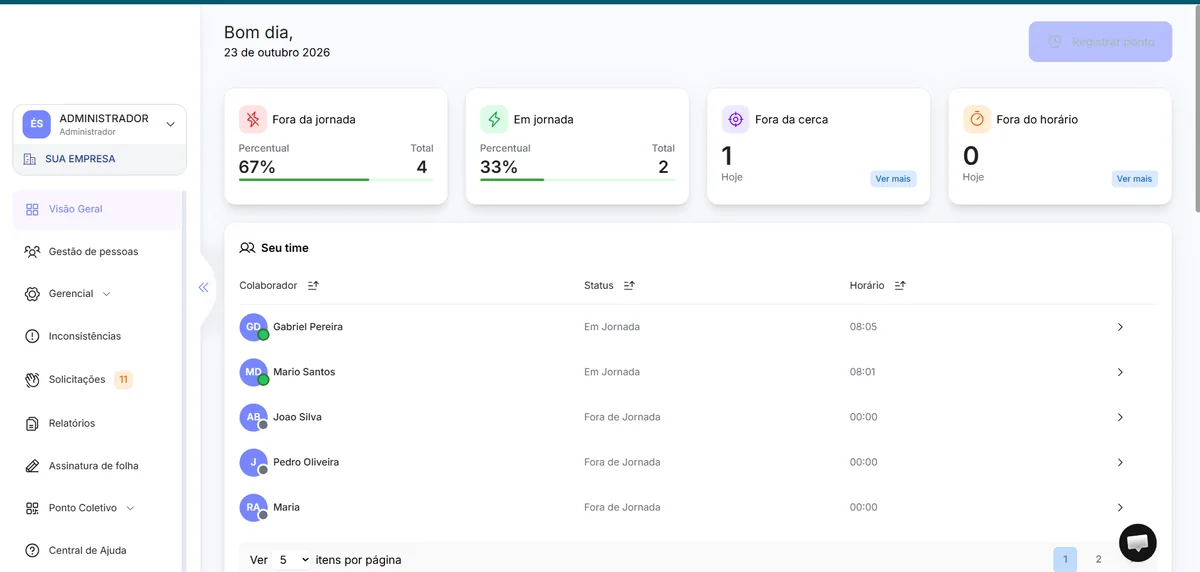
Task: Go to page 2 of team list
Action: [x=1098, y=560]
